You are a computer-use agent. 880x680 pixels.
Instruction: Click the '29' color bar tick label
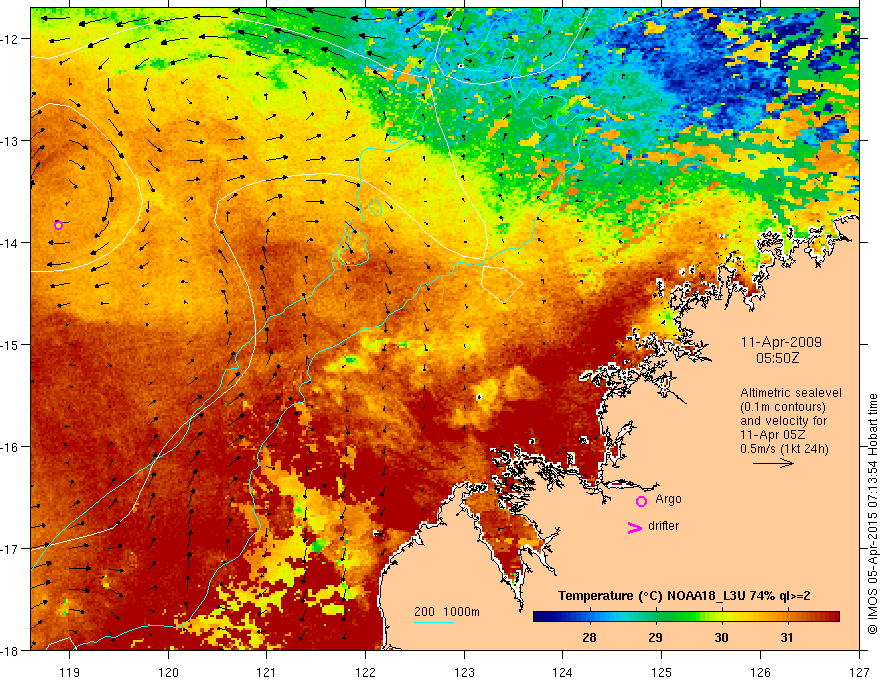655,637
